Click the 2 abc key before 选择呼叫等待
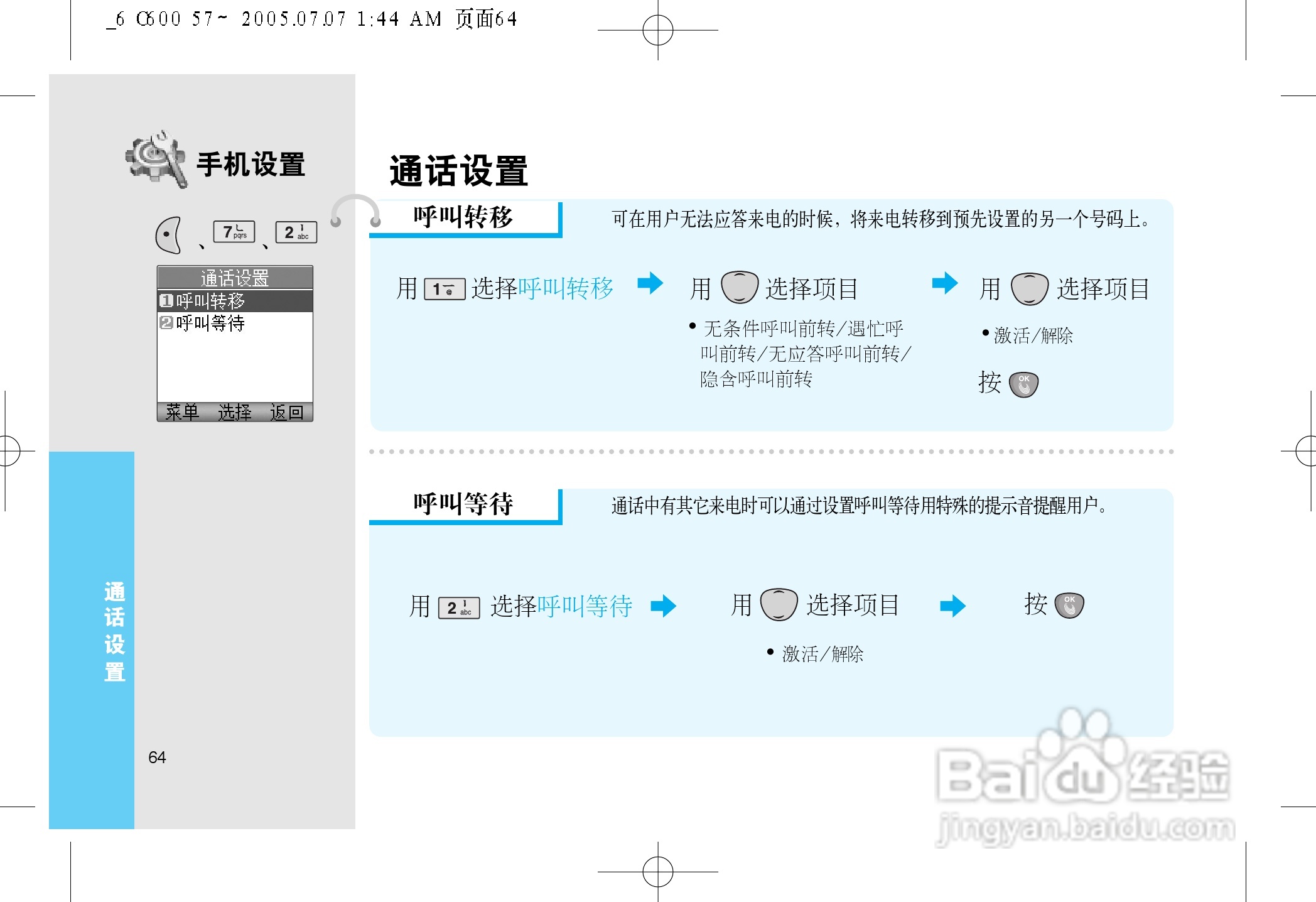 459,607
